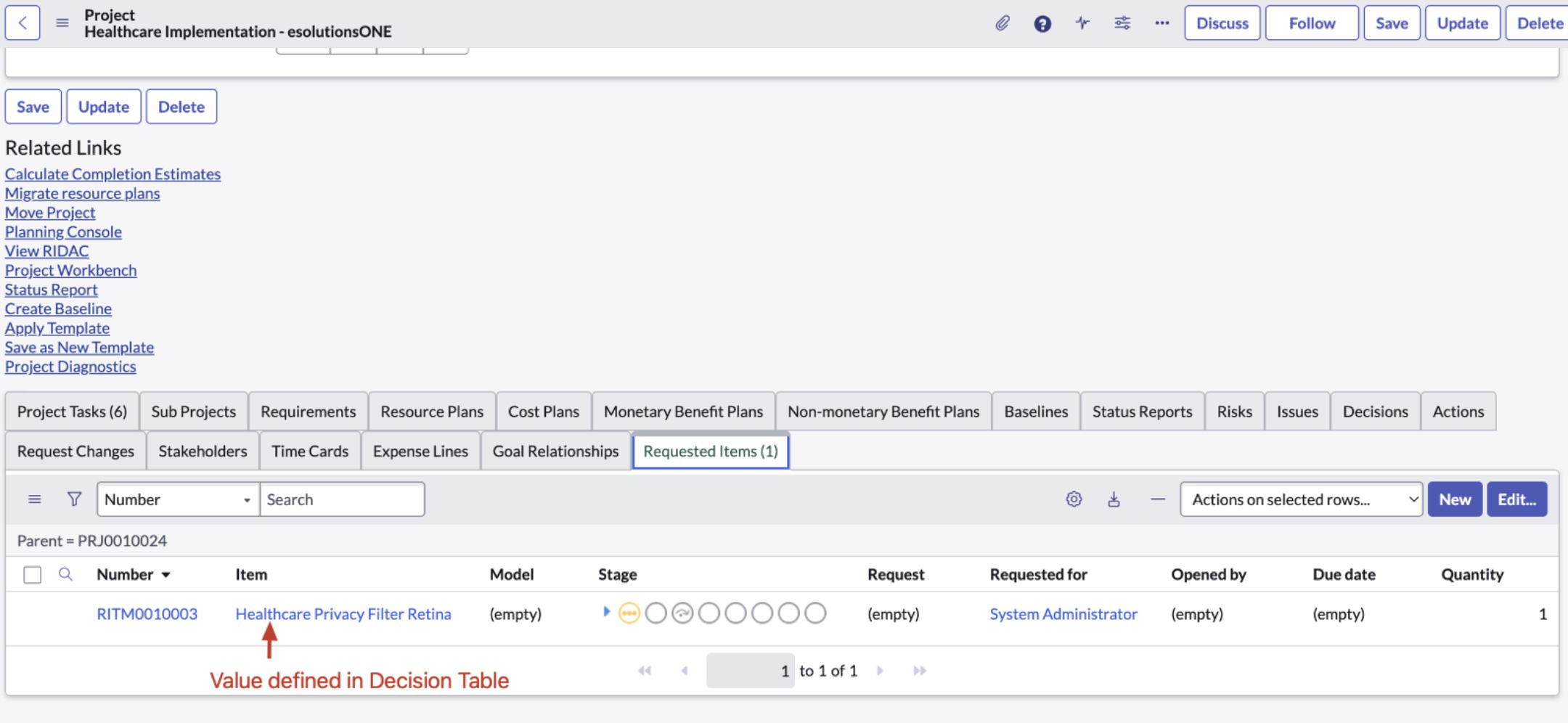Click the list filter funnel icon

[x=73, y=499]
